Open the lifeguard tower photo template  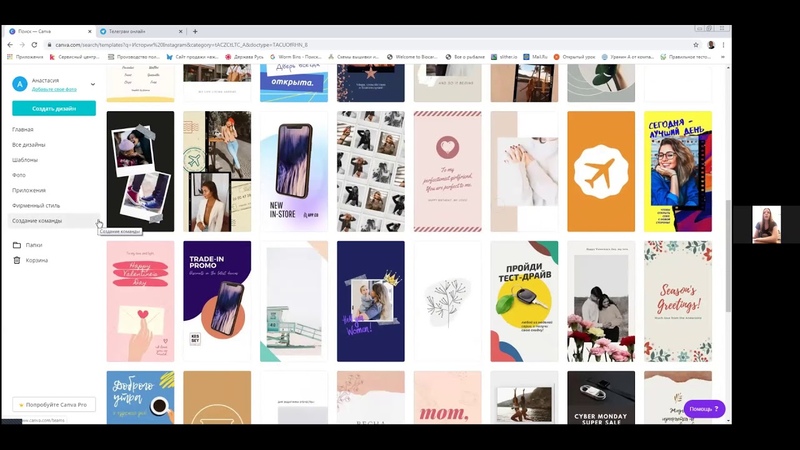coord(294,302)
